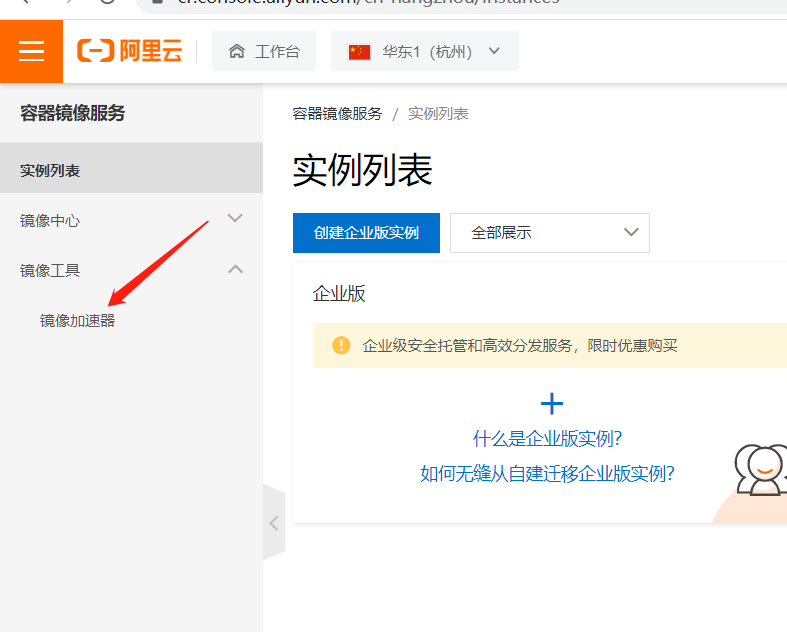Viewport: 787px width, 632px height.
Task: Click the yellow warning icon in the notice
Action: coord(341,345)
